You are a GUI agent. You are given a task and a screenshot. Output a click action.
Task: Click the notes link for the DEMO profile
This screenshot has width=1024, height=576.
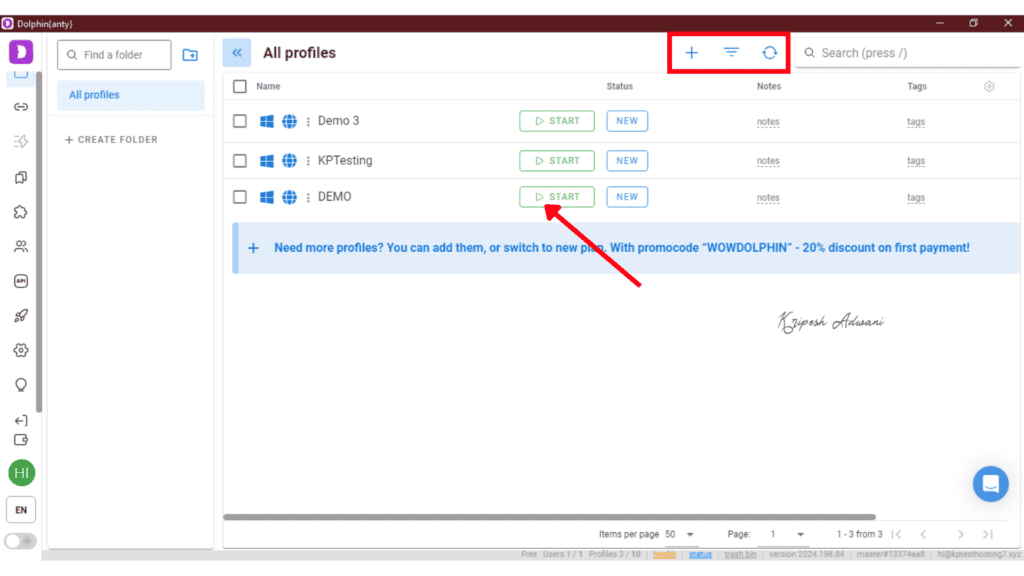click(x=768, y=197)
